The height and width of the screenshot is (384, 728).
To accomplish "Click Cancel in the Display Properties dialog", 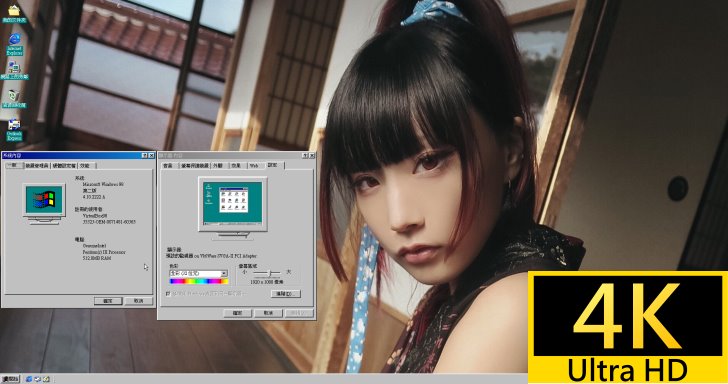I will point(268,313).
